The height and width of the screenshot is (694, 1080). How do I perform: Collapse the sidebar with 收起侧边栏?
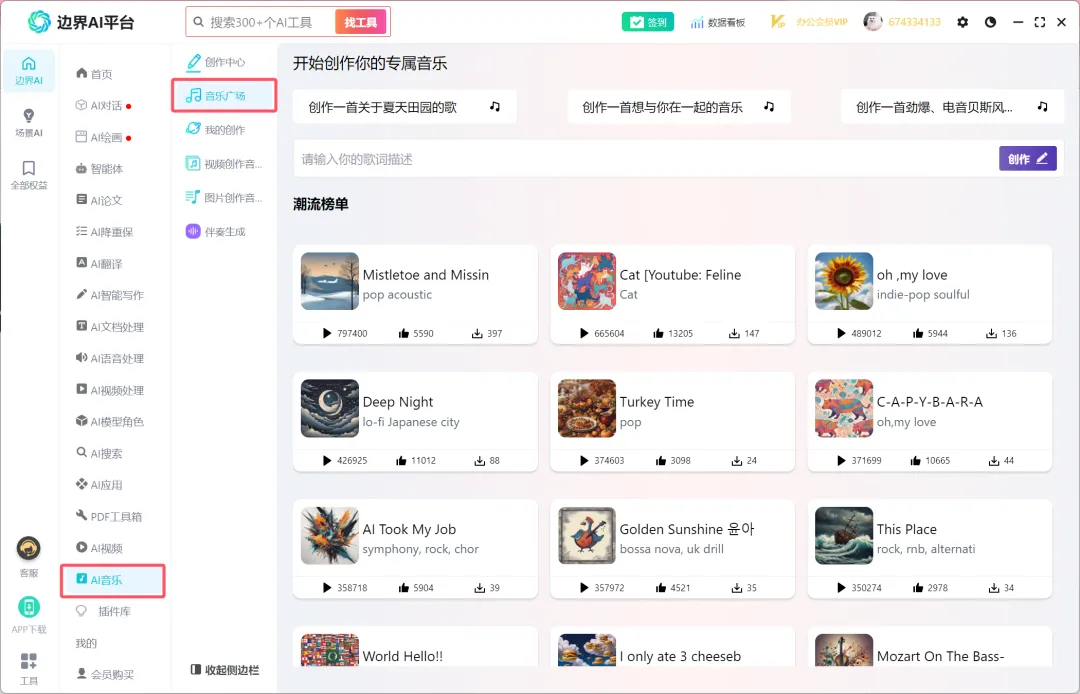tap(225, 670)
